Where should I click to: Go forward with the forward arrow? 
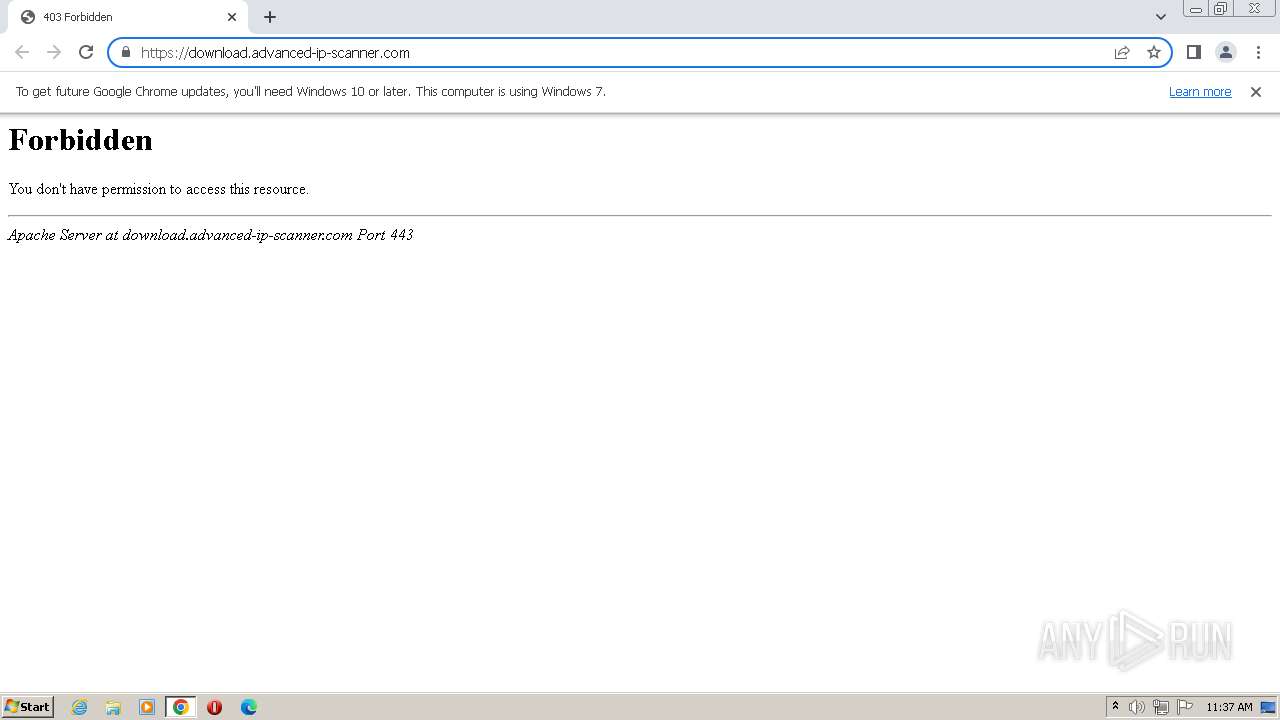point(54,52)
